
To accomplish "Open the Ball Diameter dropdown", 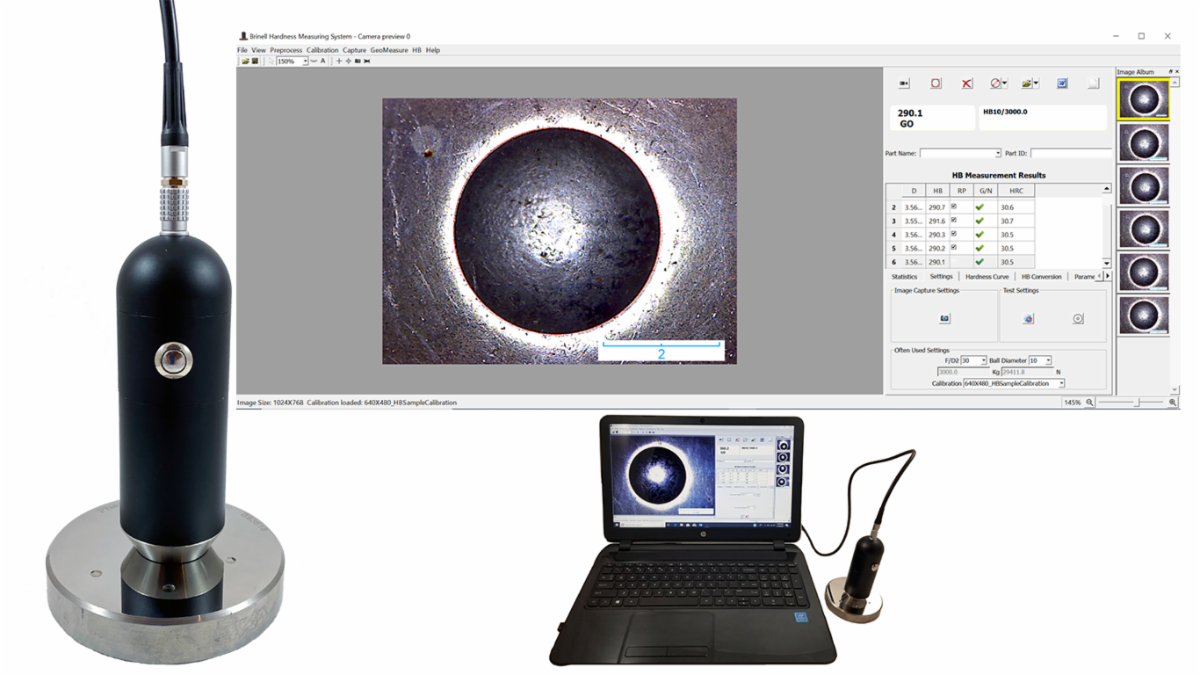I will pos(1047,360).
